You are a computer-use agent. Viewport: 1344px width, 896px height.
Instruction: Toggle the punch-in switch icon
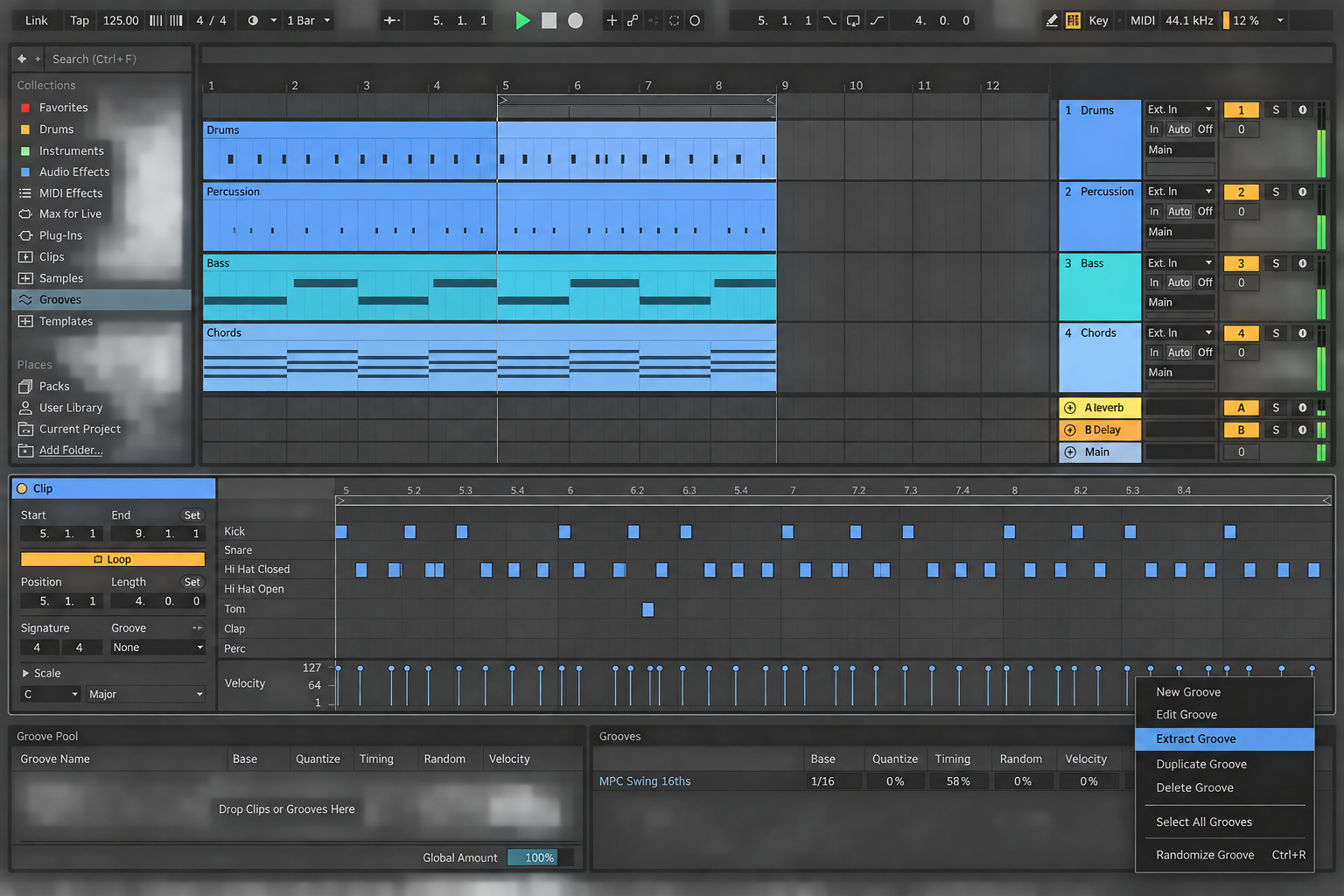coord(829,20)
